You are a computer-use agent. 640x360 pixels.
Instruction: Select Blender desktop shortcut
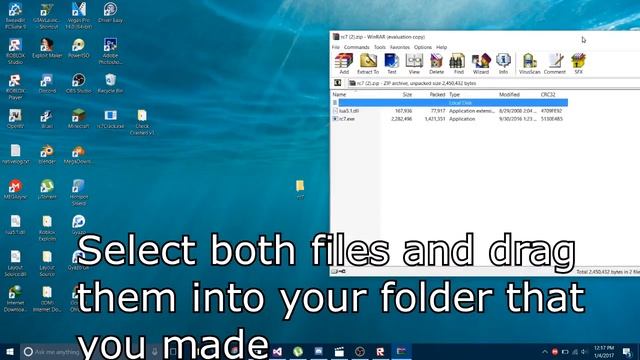coord(47,154)
